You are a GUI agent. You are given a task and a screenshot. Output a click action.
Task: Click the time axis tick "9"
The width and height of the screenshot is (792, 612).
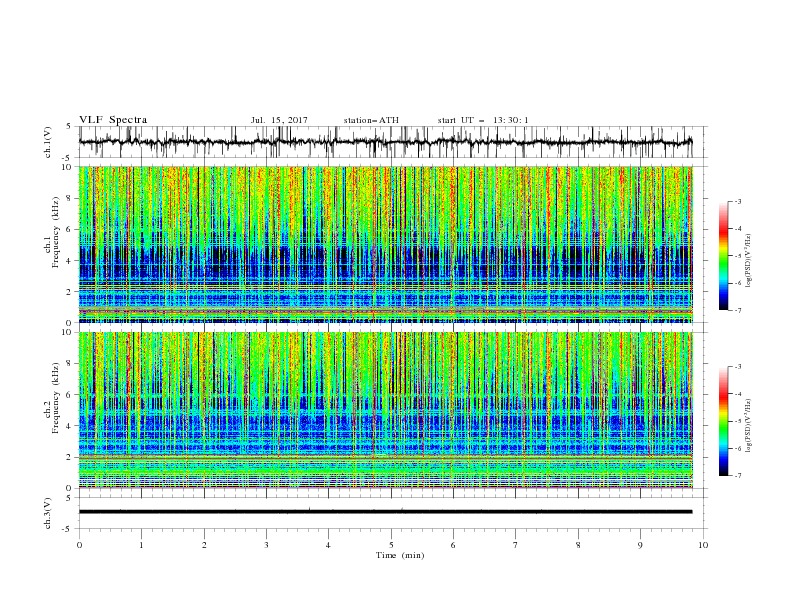[x=640, y=545]
